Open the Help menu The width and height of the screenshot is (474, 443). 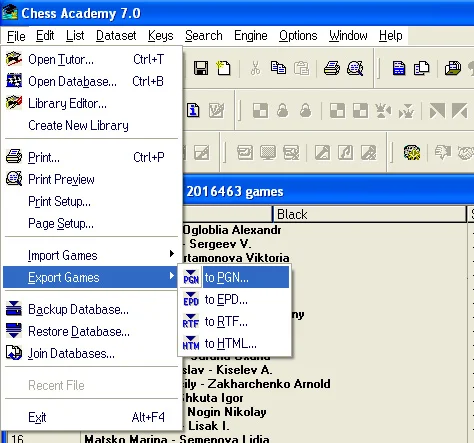391,36
